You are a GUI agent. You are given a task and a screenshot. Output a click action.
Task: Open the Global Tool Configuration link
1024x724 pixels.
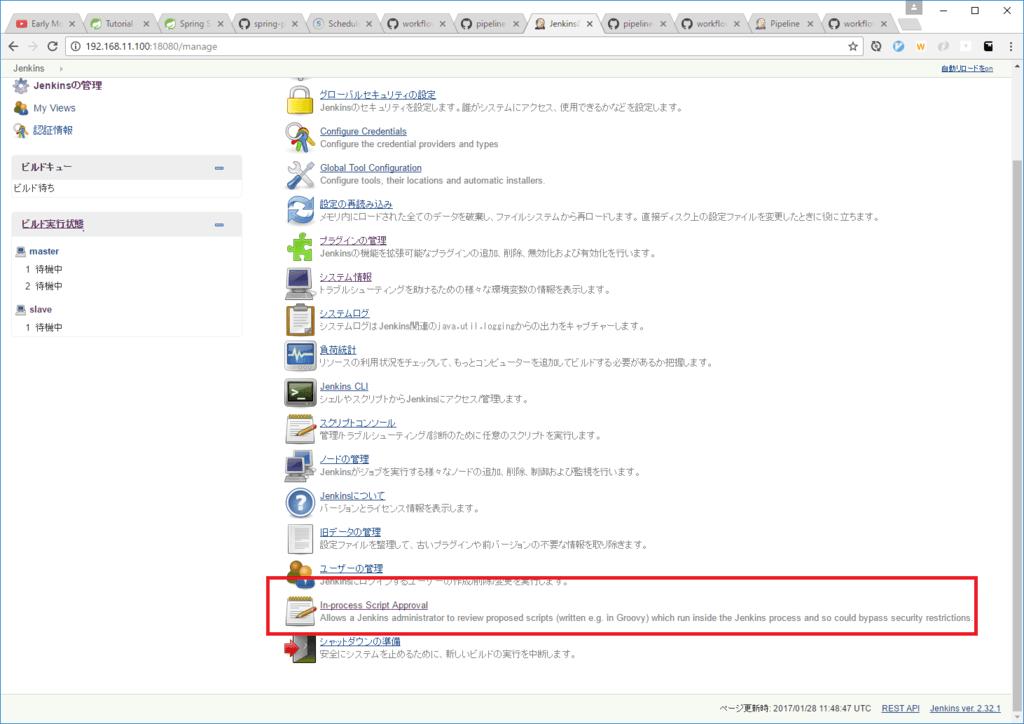pyautogui.click(x=370, y=168)
